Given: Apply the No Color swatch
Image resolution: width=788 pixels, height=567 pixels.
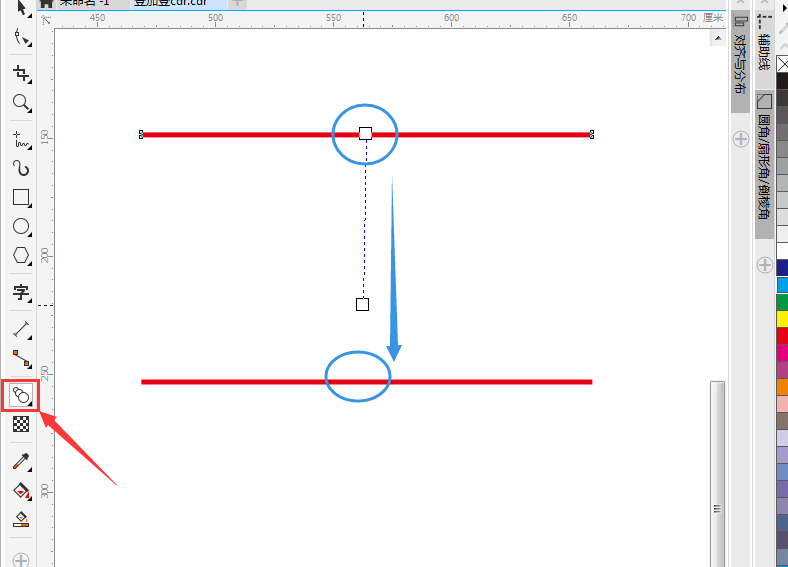Looking at the screenshot, I should point(782,65).
